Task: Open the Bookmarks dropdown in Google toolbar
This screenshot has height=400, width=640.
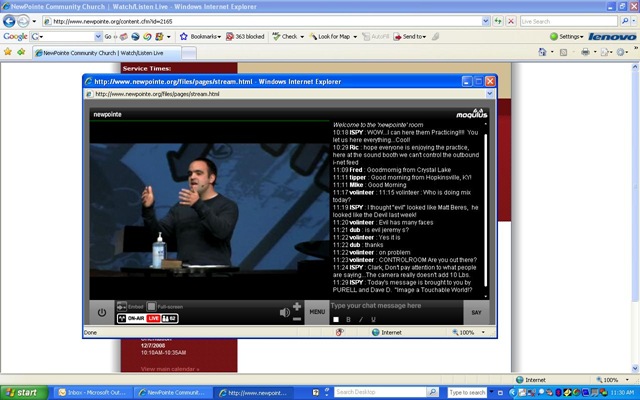Action: point(202,36)
